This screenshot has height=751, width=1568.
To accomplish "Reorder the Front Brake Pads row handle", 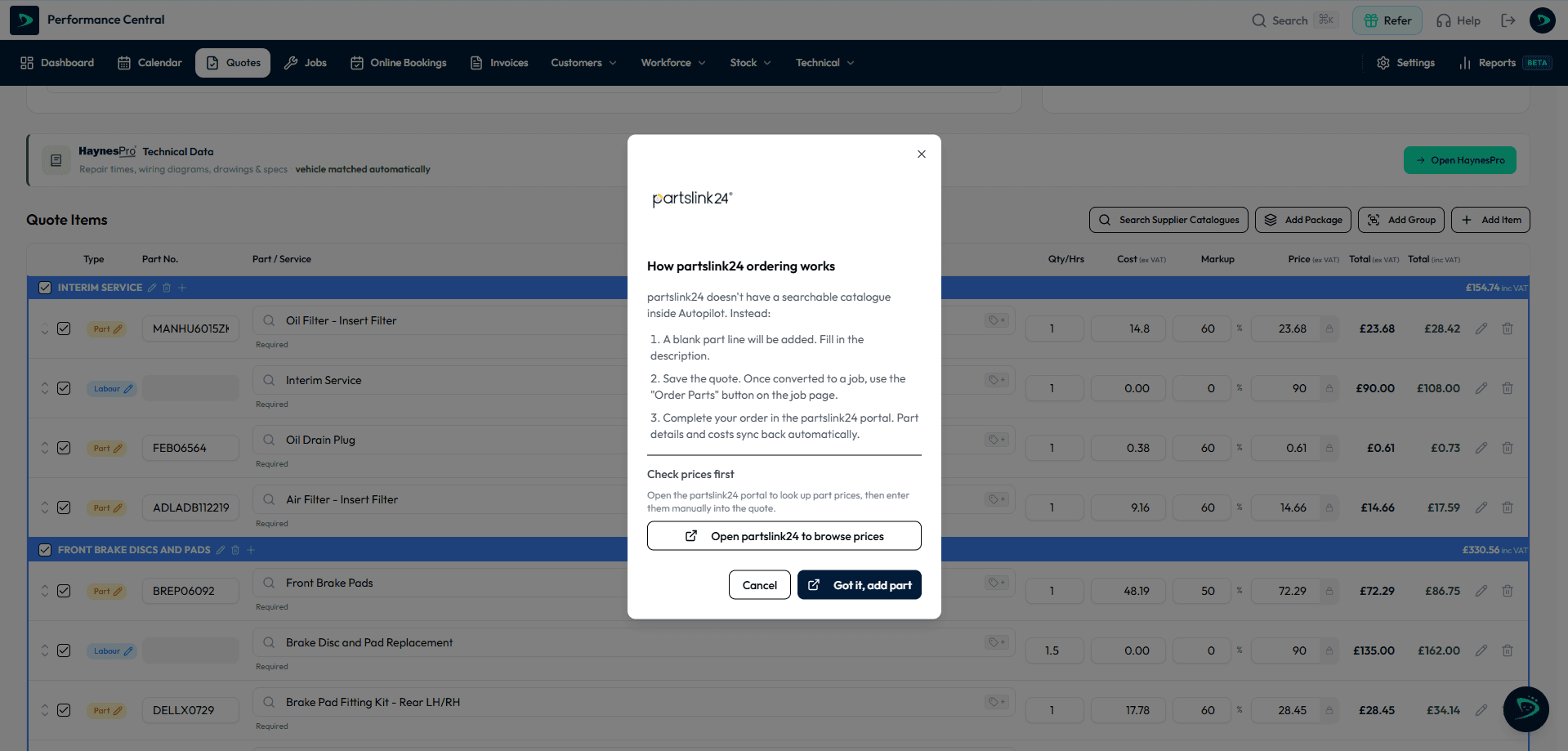I will 45,591.
